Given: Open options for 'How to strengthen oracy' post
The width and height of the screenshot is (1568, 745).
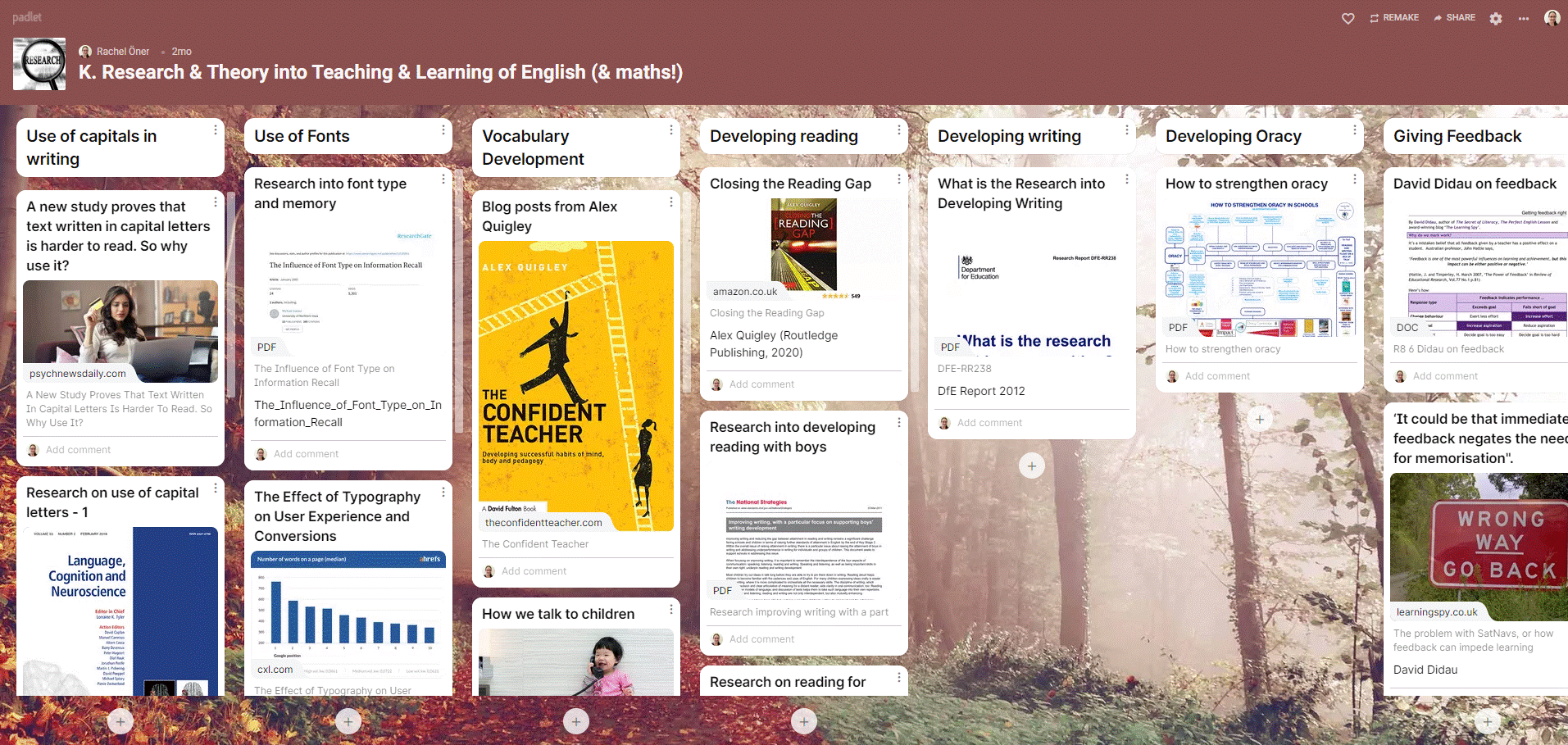Looking at the screenshot, I should pos(1355,178).
